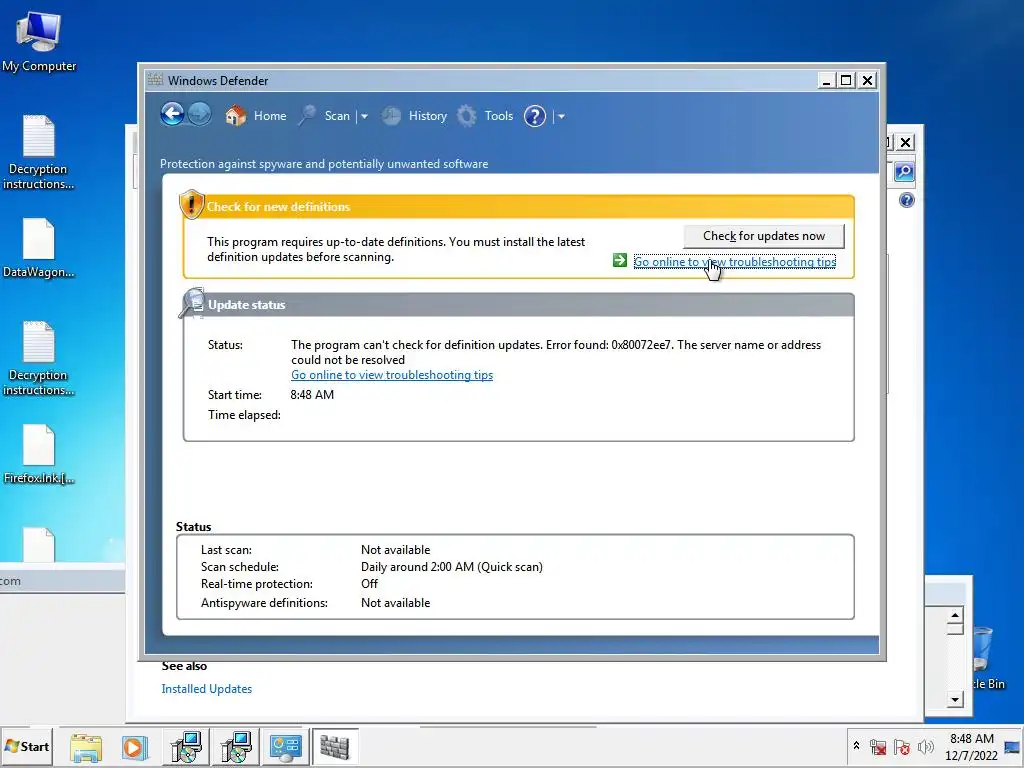Click the 'Daily around 2:00 AM (Quick scan)' value
Screen dimensions: 1024x768
point(452,567)
